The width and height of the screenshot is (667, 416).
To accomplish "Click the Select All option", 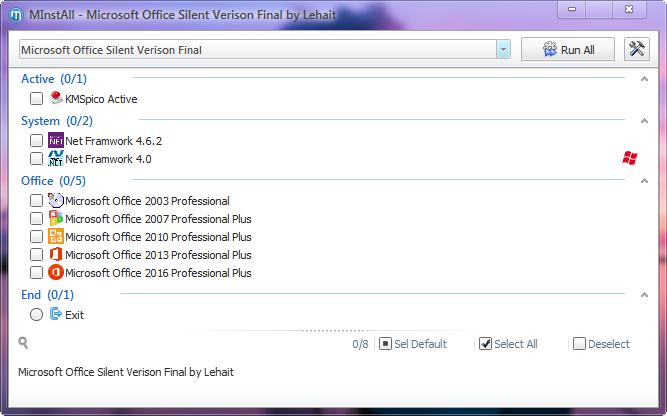I will [x=508, y=344].
